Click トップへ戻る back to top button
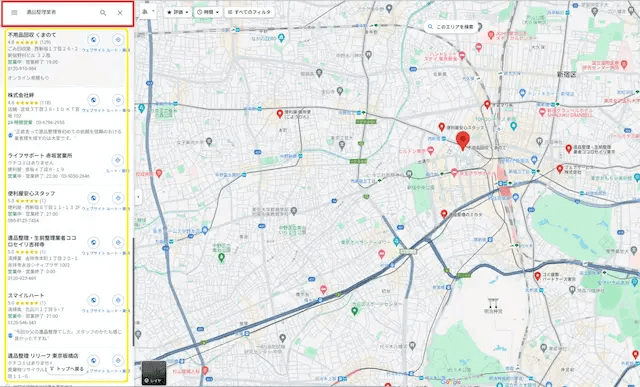This screenshot has height=387, width=640. point(67,369)
